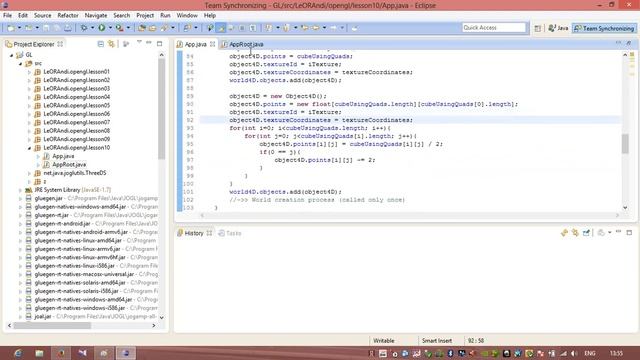Open the Project menu

tap(145, 16)
